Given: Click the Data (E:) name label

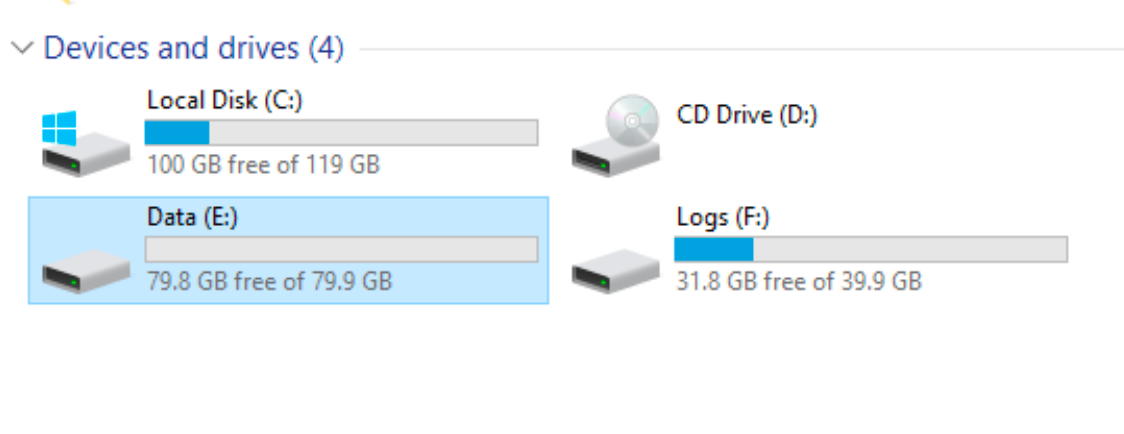Looking at the screenshot, I should click(x=192, y=217).
